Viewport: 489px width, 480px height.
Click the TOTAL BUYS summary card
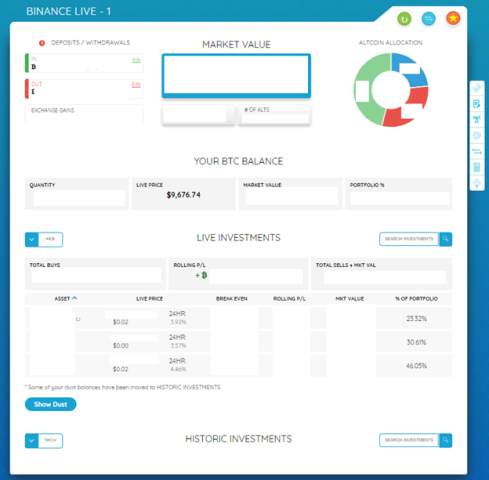point(95,273)
